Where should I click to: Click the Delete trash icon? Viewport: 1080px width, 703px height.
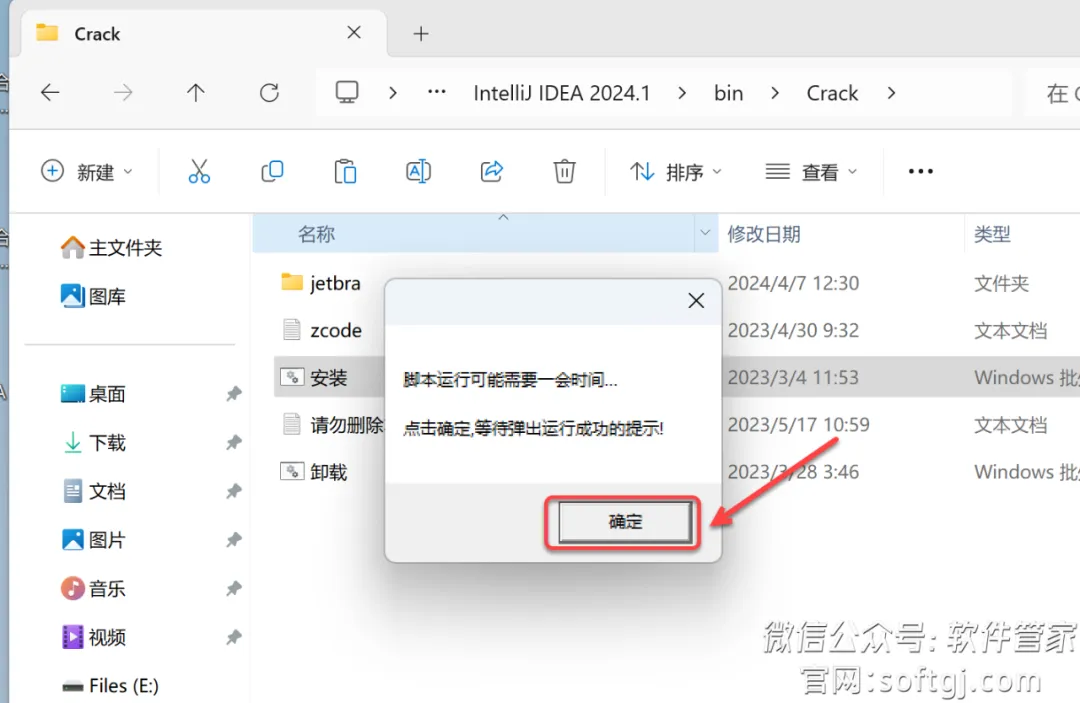[564, 171]
